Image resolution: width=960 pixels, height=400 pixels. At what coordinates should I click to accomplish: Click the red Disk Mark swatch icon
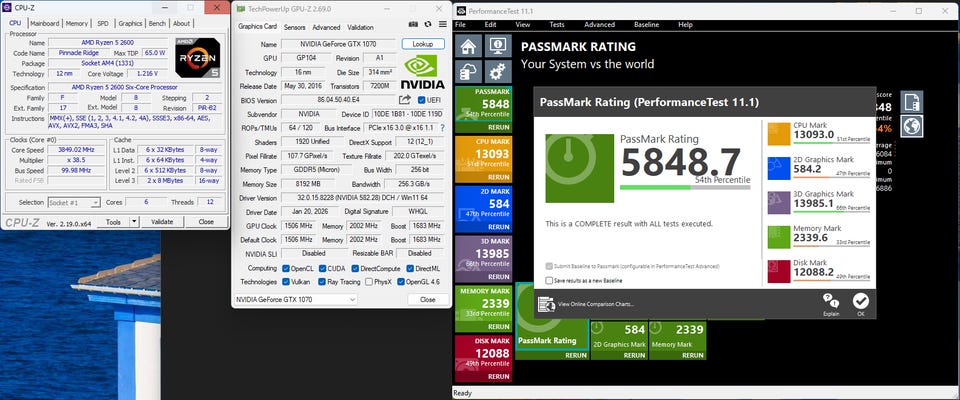[x=779, y=271]
